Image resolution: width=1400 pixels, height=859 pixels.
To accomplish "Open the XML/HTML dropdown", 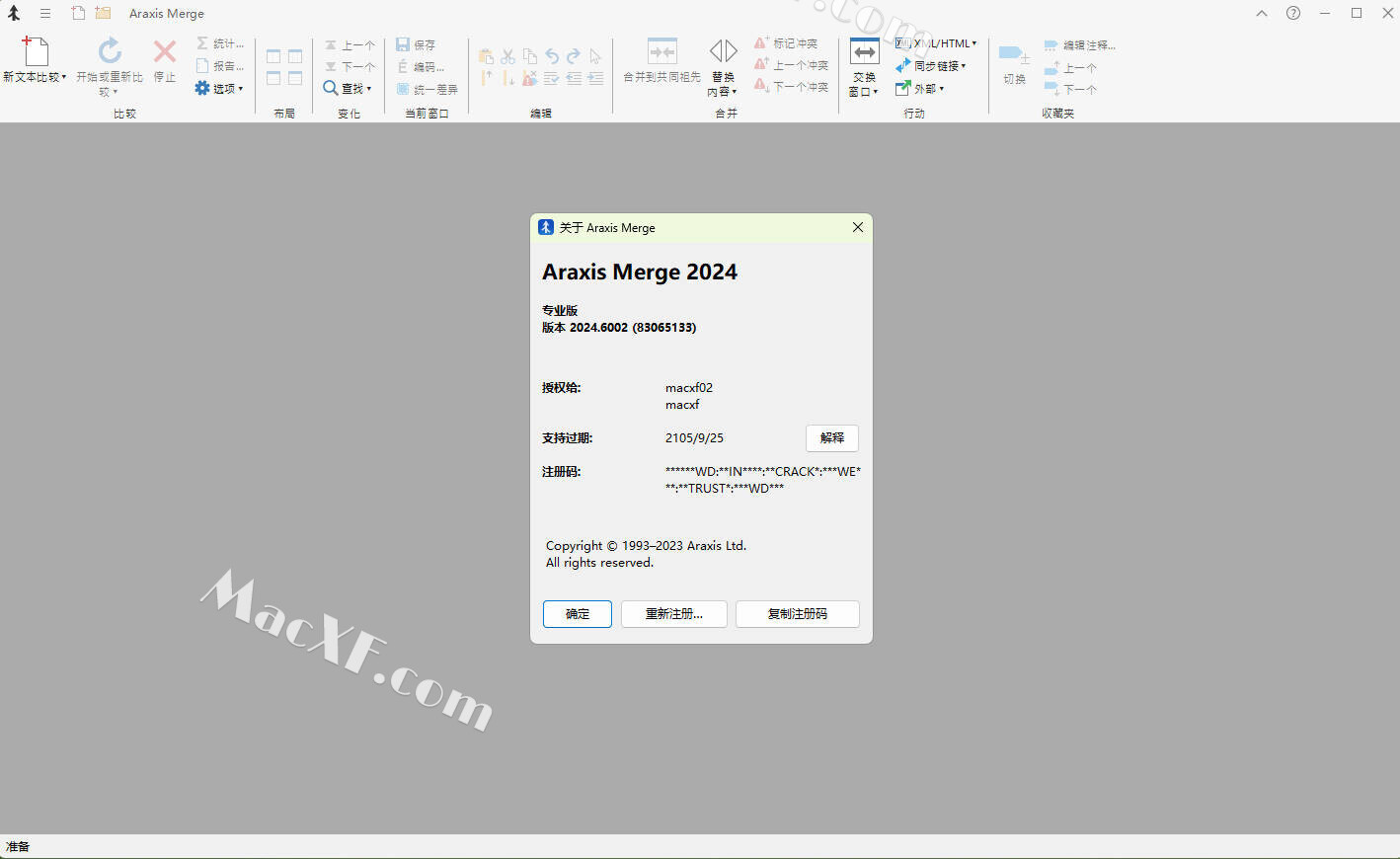I will (x=936, y=43).
